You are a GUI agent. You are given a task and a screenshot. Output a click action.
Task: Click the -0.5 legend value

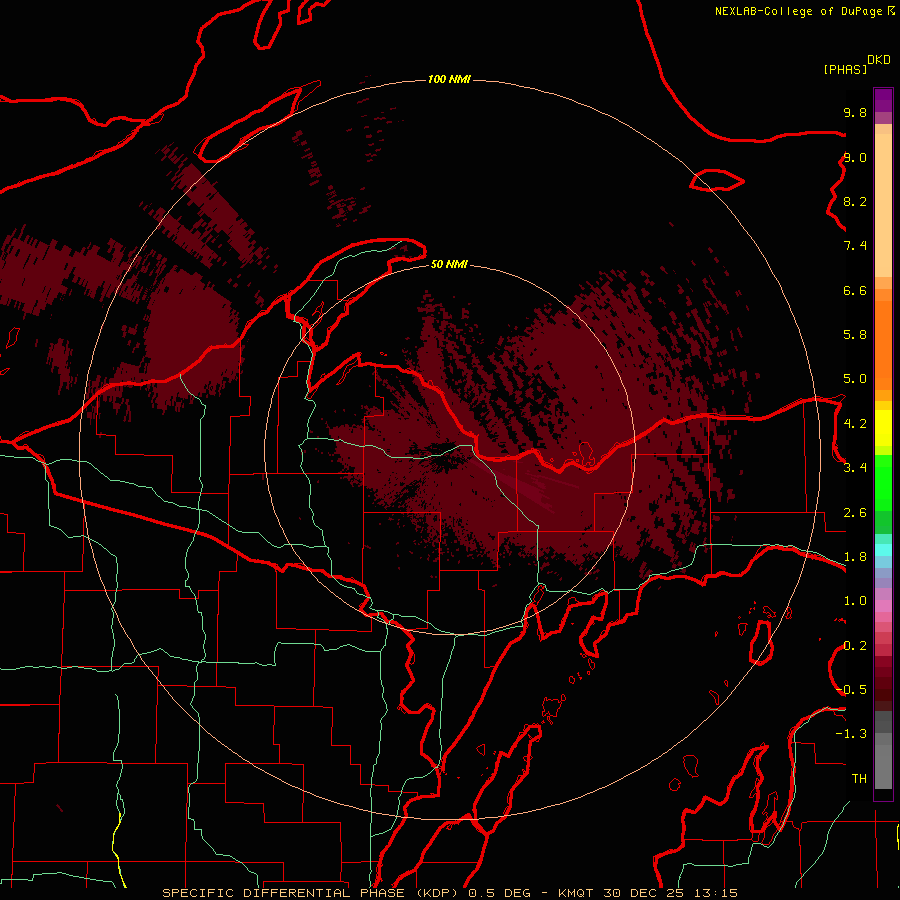[851, 690]
